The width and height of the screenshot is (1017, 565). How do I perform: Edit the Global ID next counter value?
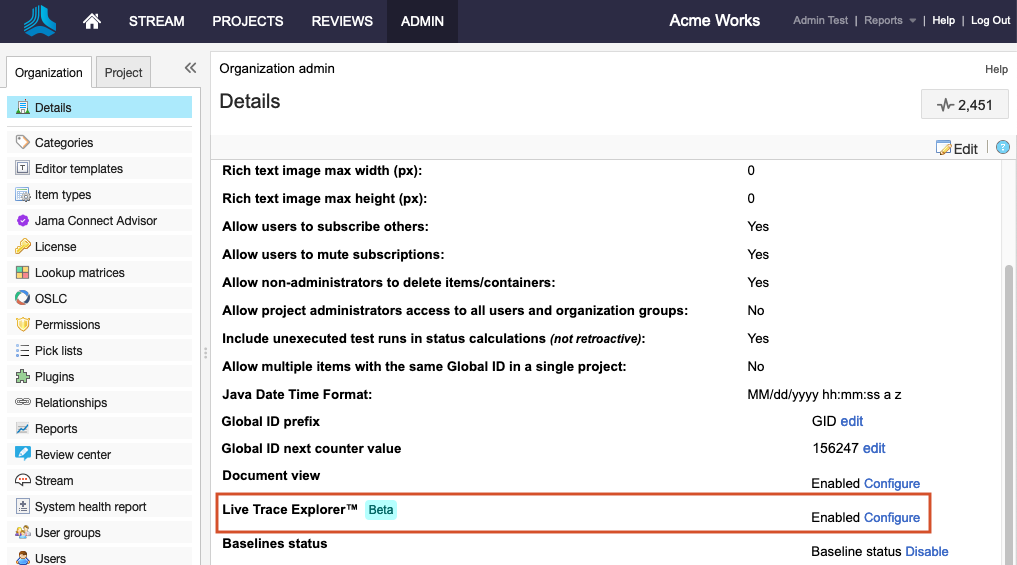874,448
